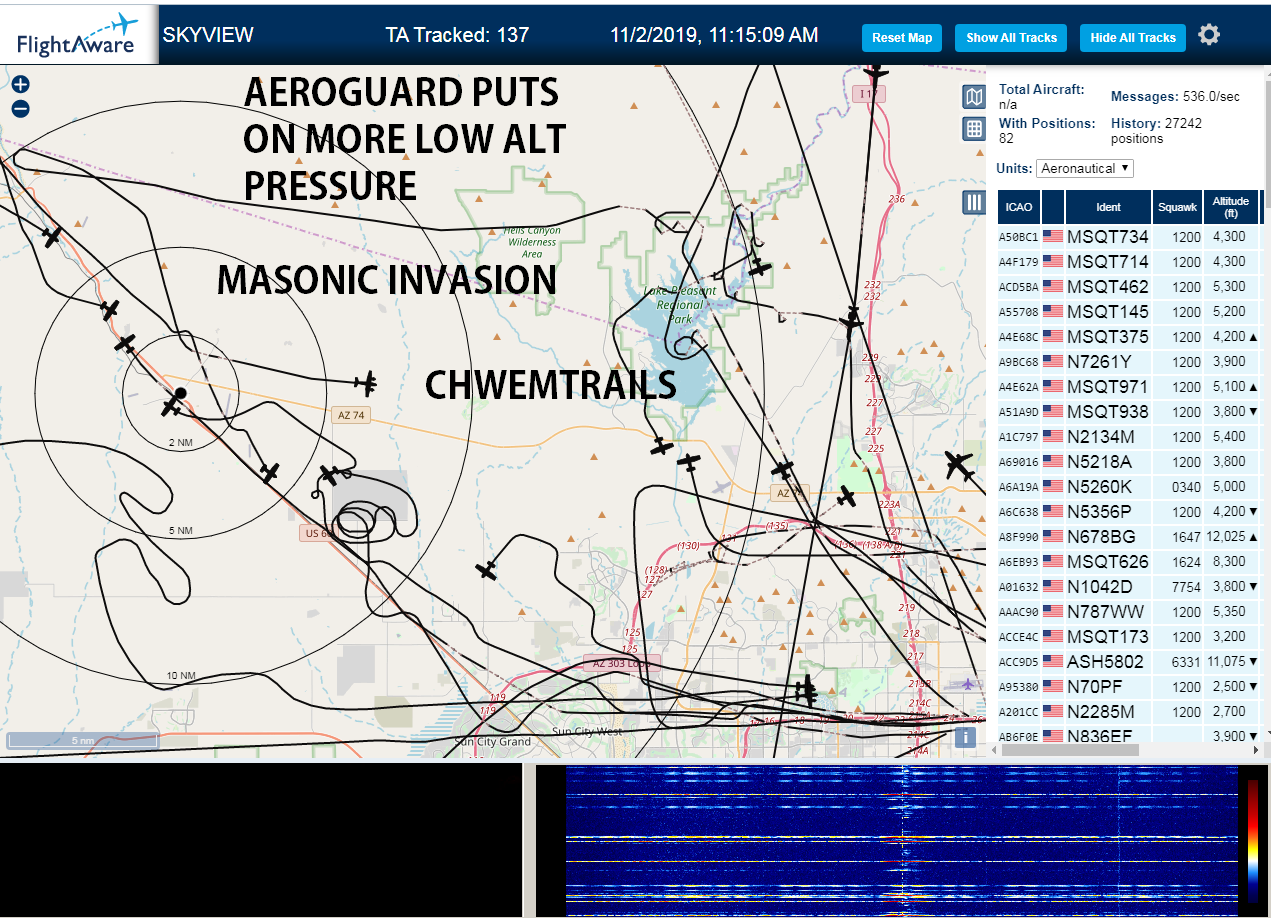Click the US flag in the N5260K row
This screenshot has width=1271, height=919.
point(1053,487)
